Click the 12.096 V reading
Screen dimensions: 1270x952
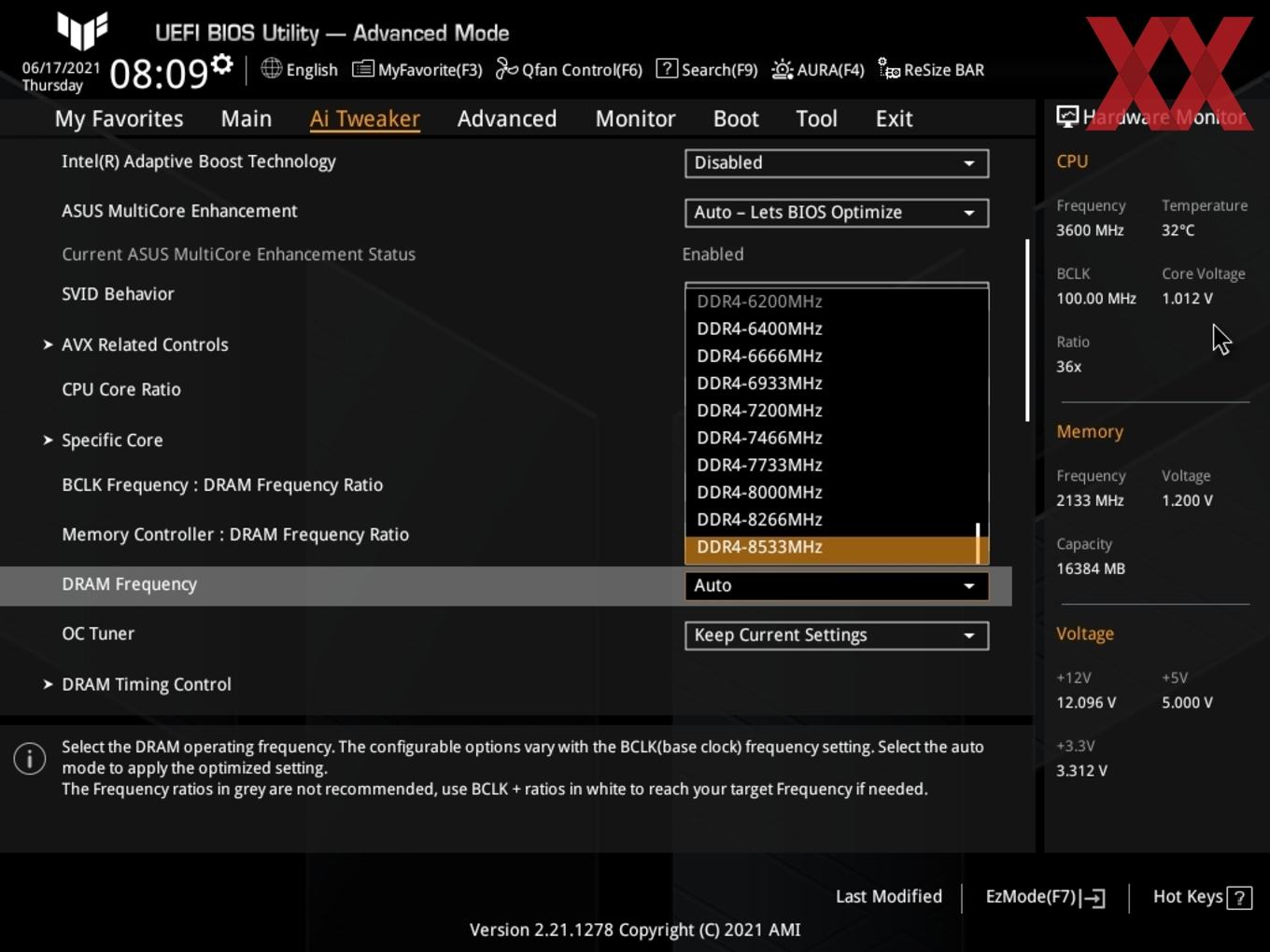(1086, 702)
